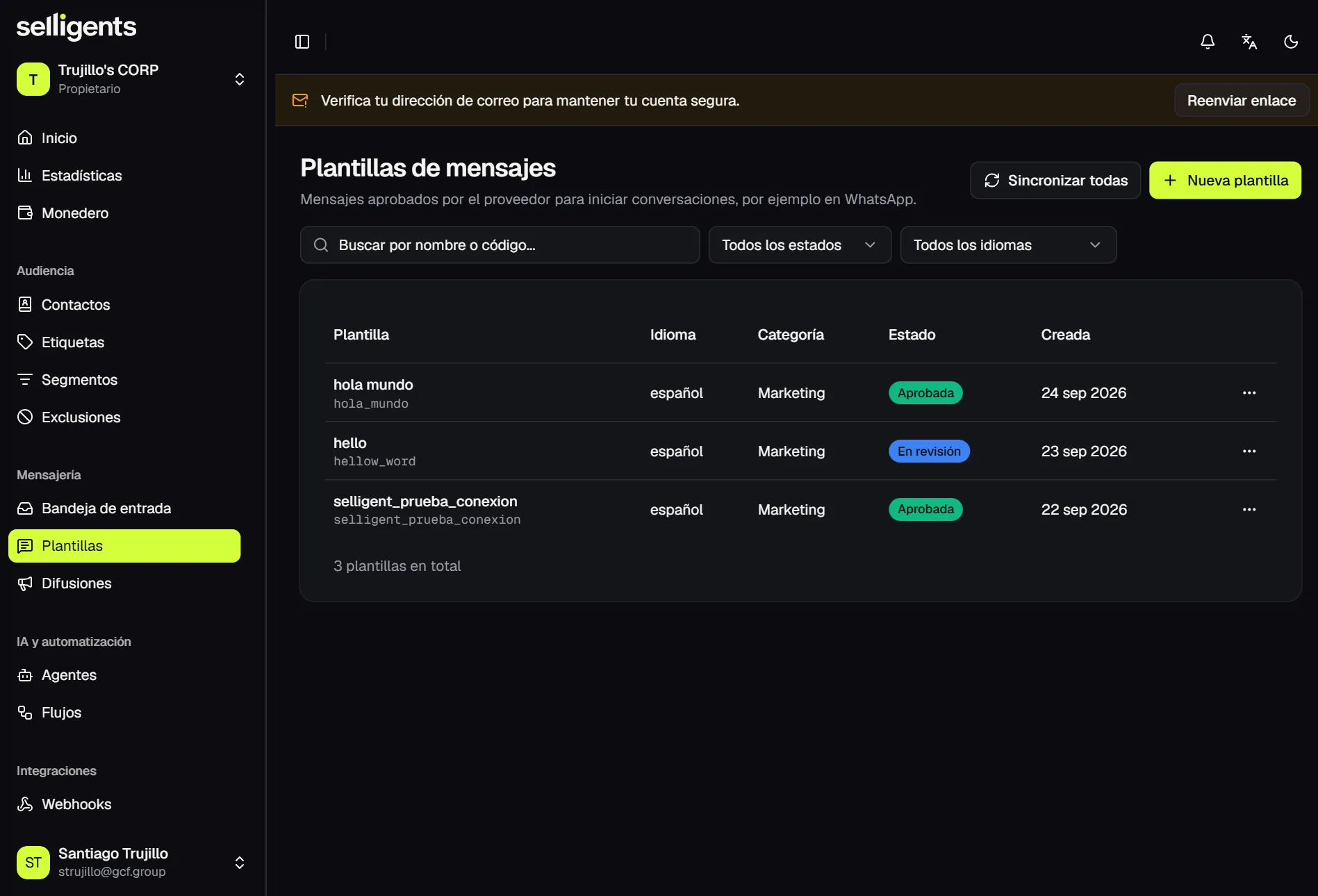
Task: Open Etiquetas
Action: tap(124, 342)
